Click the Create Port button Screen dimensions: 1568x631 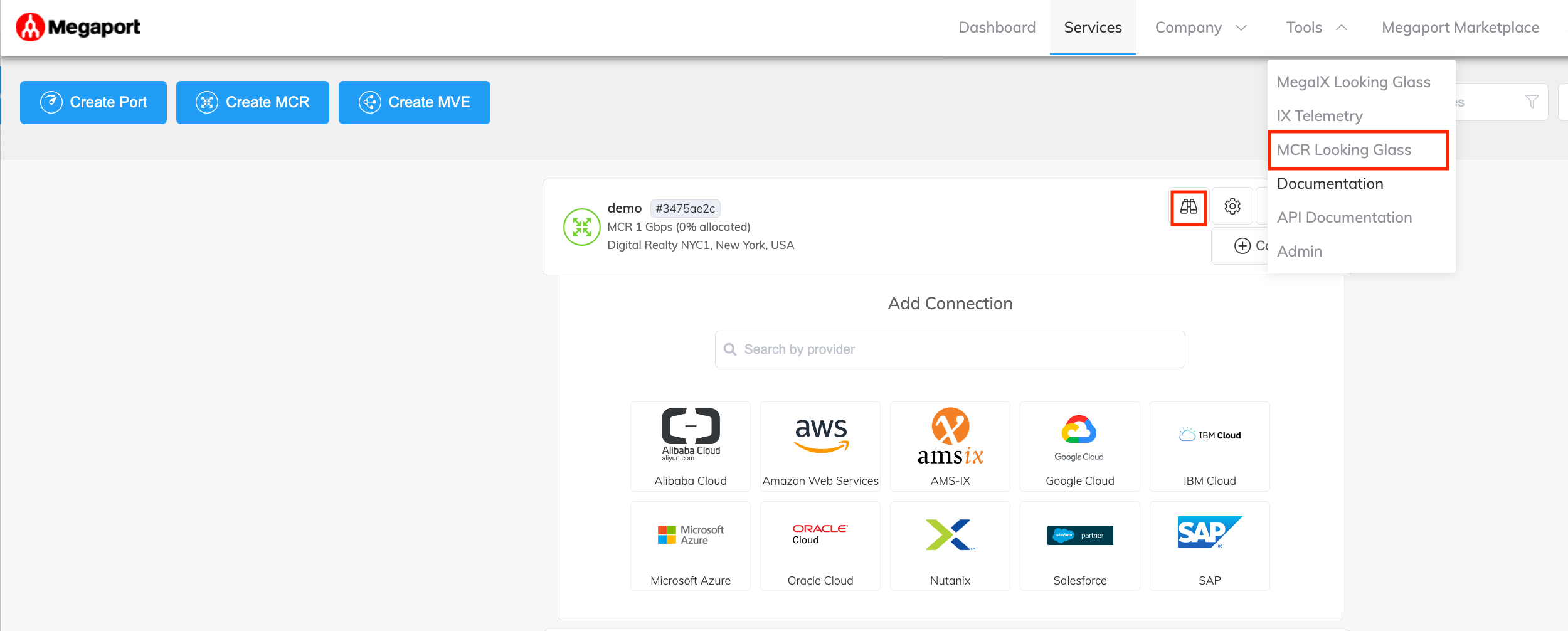93,102
